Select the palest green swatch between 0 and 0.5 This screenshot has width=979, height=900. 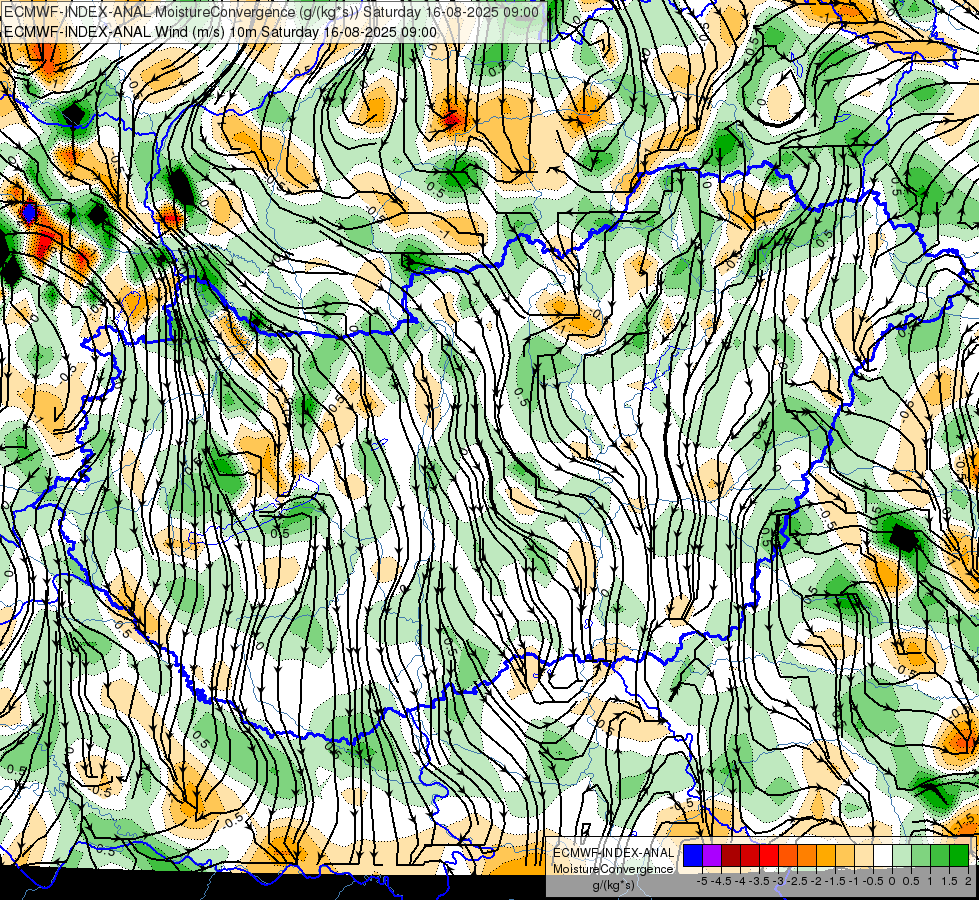point(902,855)
